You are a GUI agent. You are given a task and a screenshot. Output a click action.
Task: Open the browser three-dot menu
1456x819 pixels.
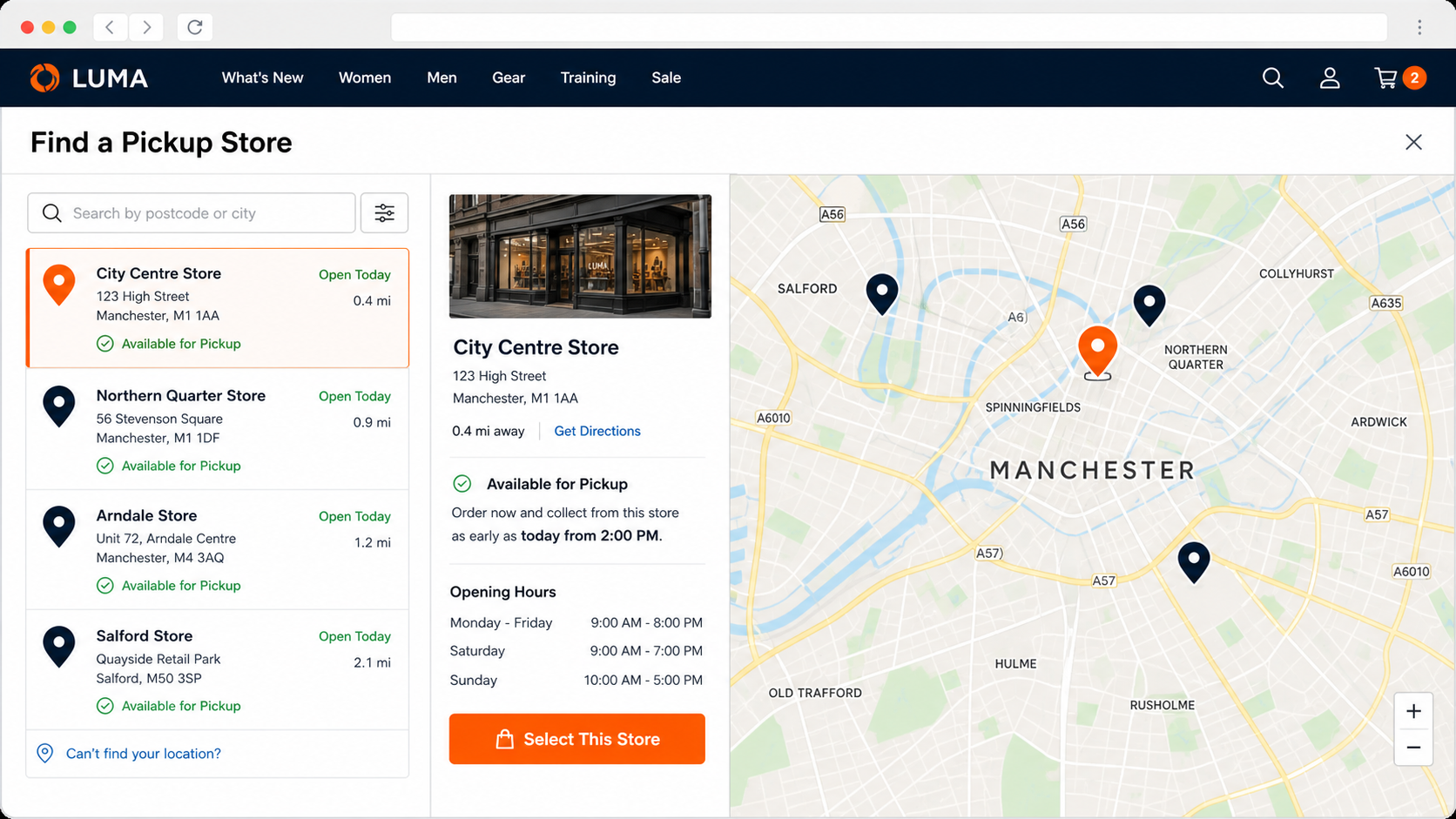click(x=1419, y=27)
